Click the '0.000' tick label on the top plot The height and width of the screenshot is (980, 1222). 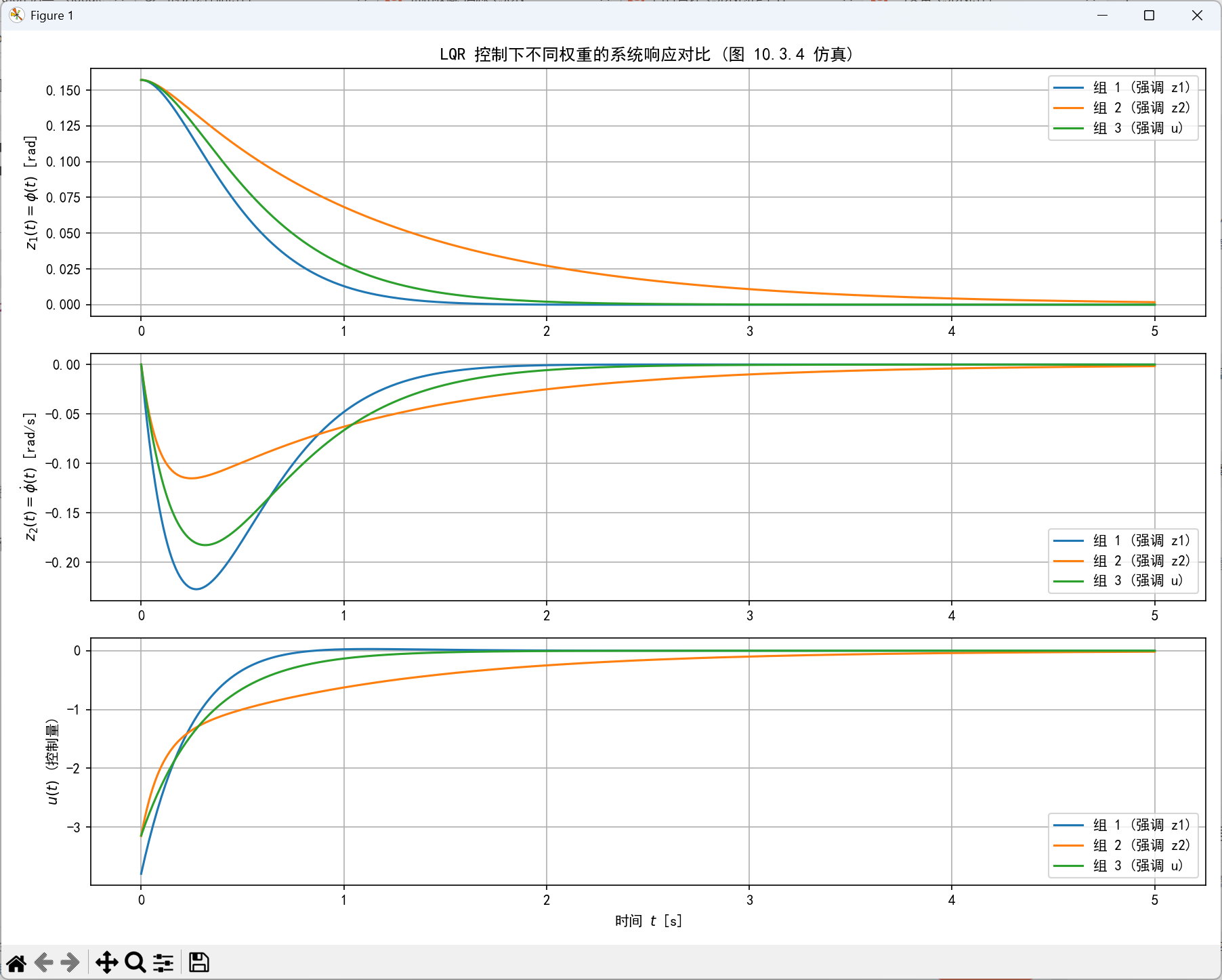(63, 305)
